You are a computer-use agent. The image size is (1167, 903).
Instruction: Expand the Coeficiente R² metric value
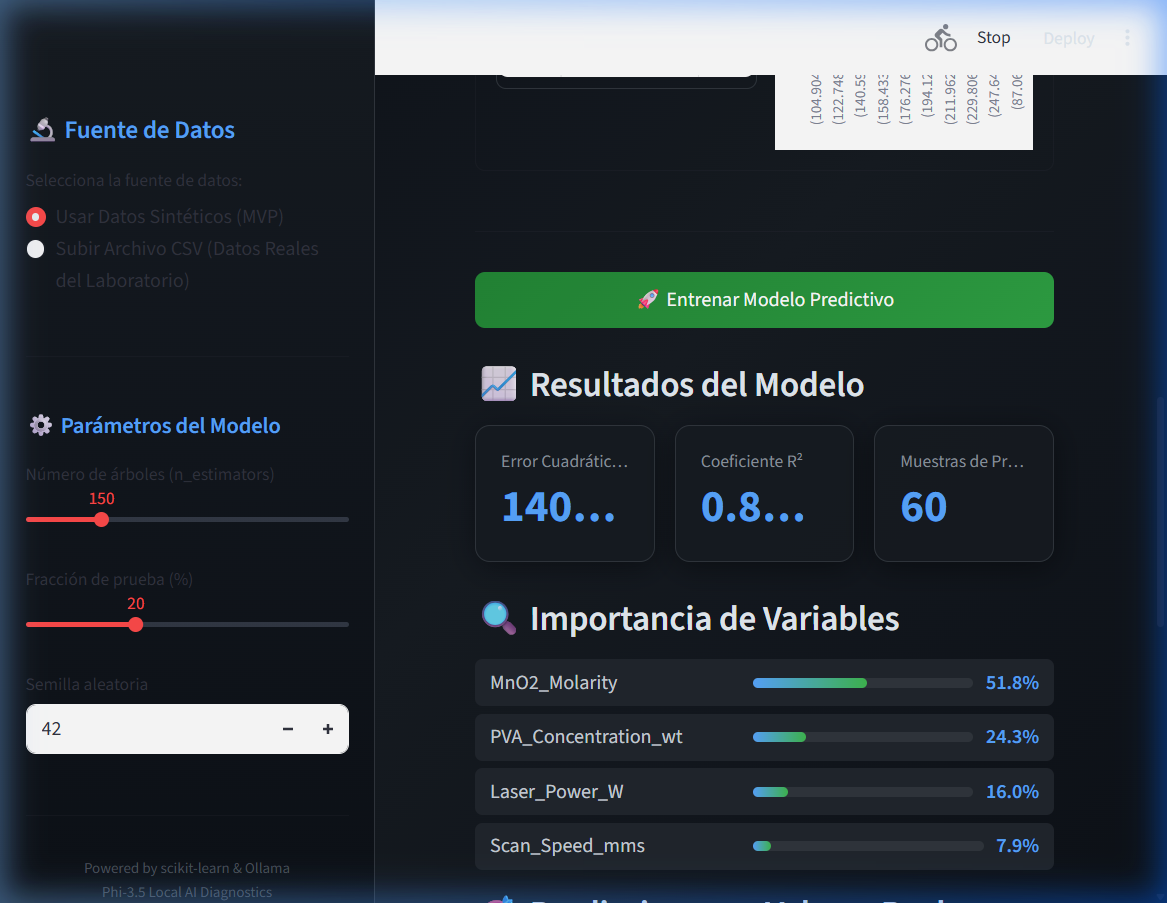(x=764, y=493)
